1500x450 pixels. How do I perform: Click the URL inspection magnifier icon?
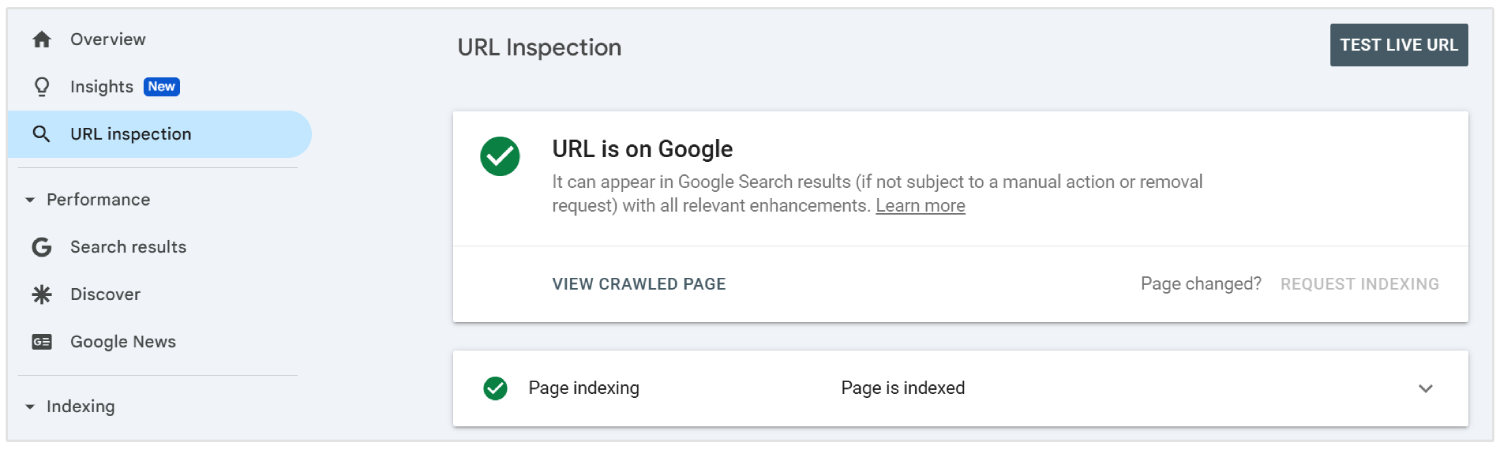[41, 134]
